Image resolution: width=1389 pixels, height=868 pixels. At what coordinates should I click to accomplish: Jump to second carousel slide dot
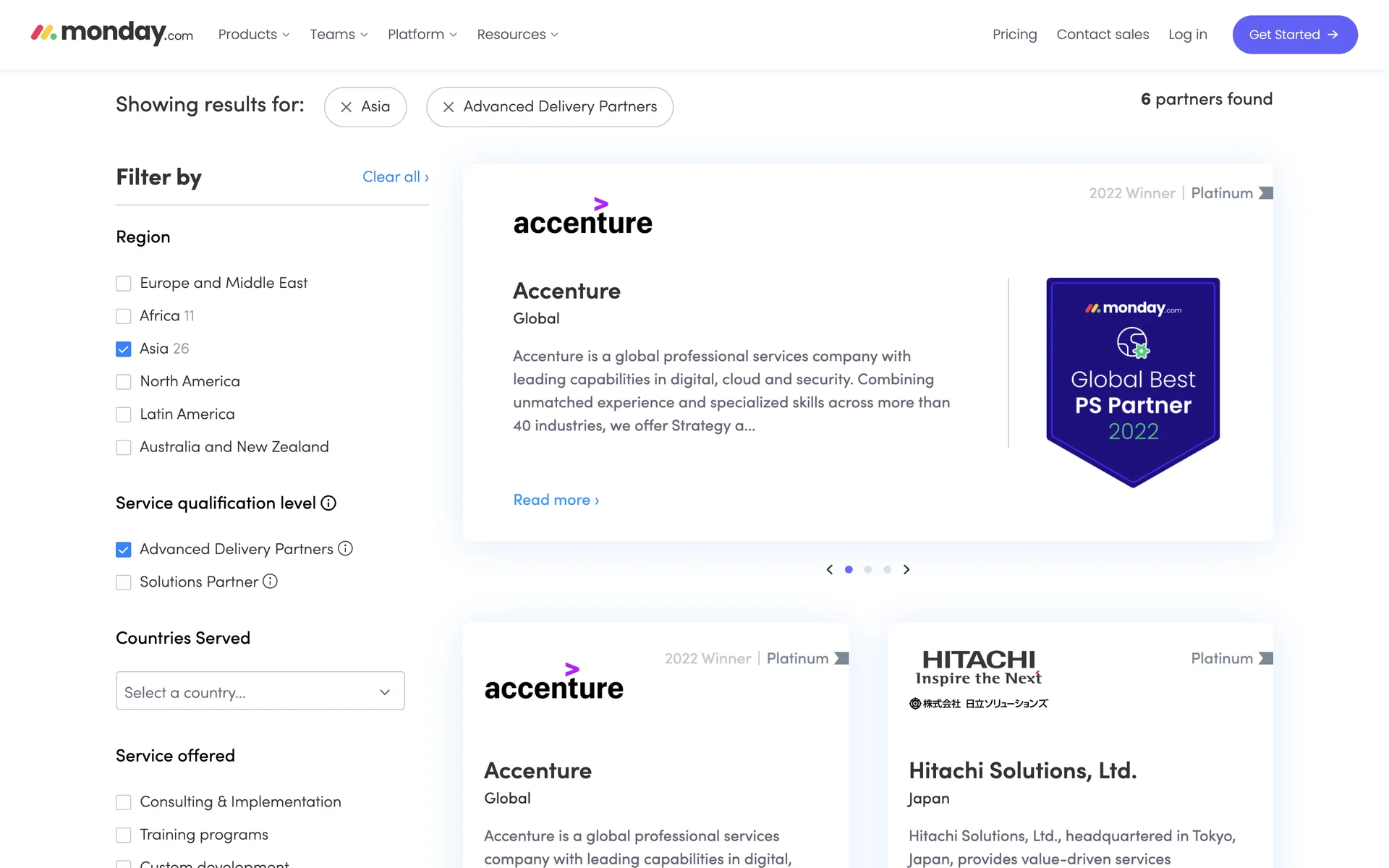(868, 570)
